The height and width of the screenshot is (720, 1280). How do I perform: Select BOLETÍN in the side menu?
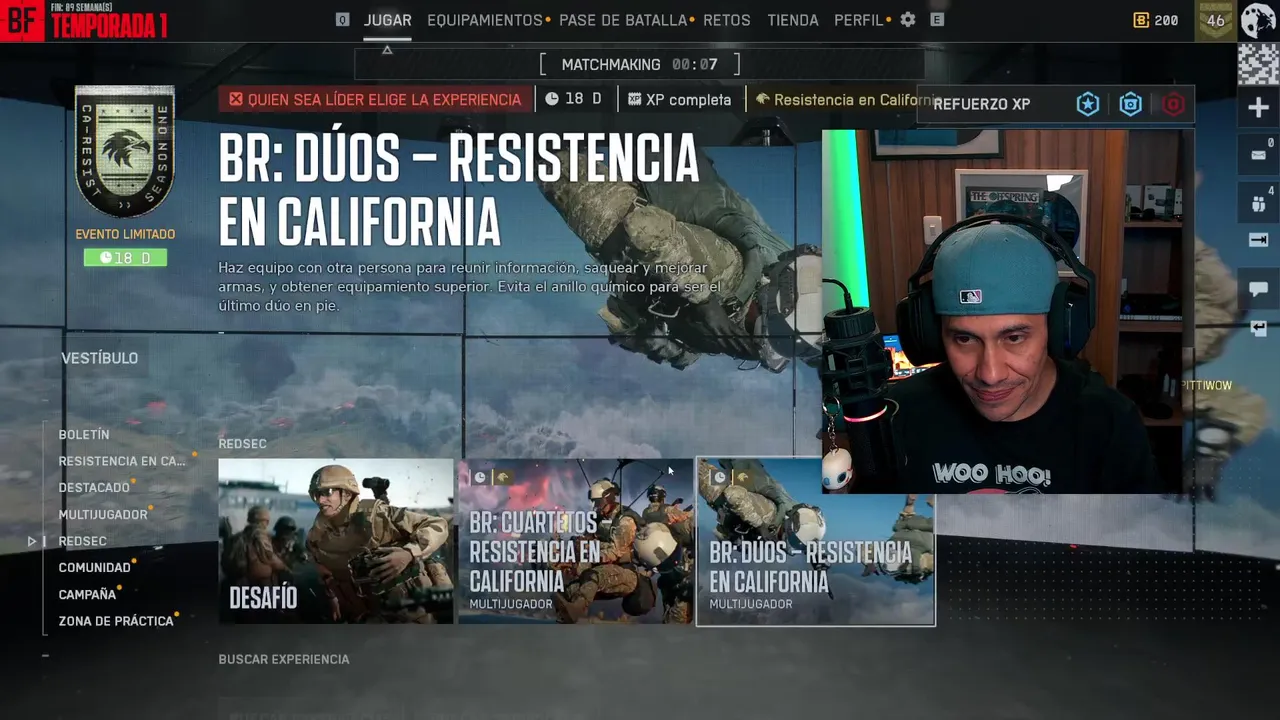(x=84, y=435)
